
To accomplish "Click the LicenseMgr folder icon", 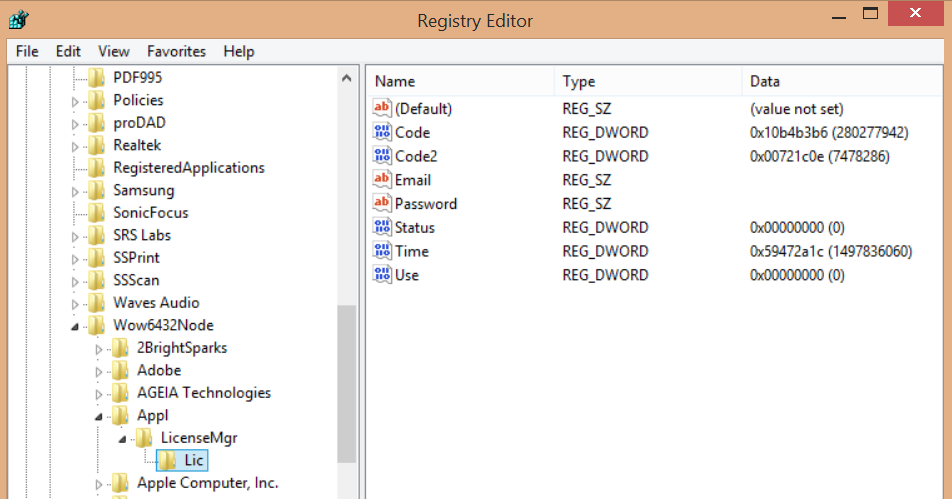I will tap(144, 438).
